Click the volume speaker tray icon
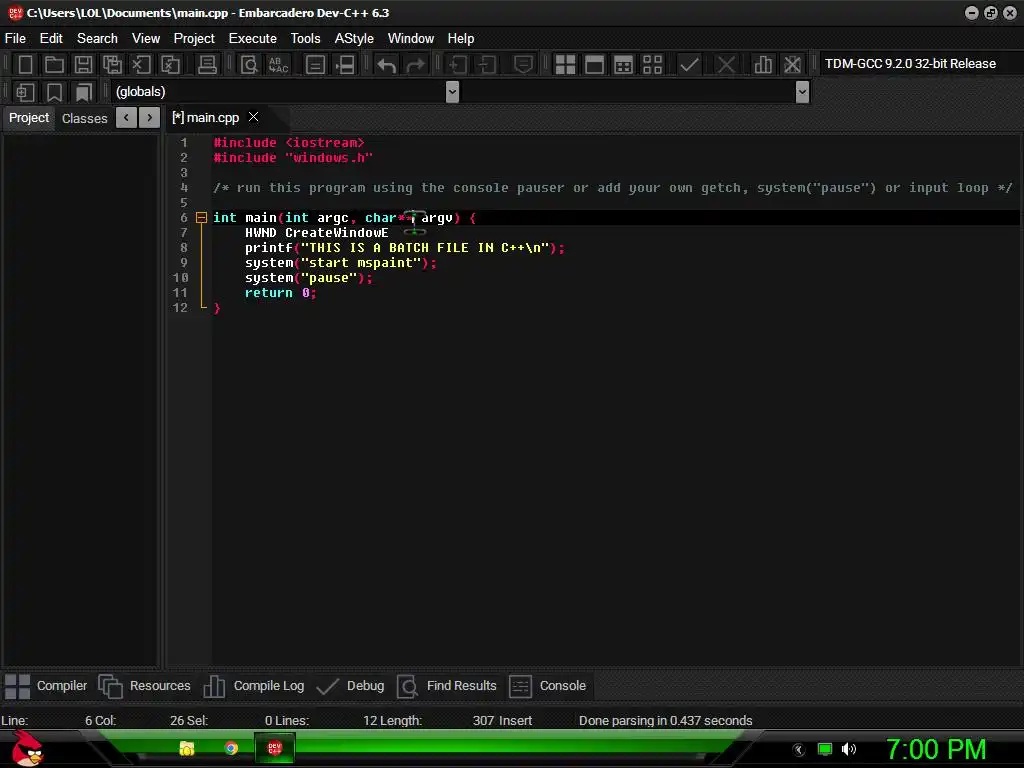Screen dimensions: 1024x768 pos(849,749)
